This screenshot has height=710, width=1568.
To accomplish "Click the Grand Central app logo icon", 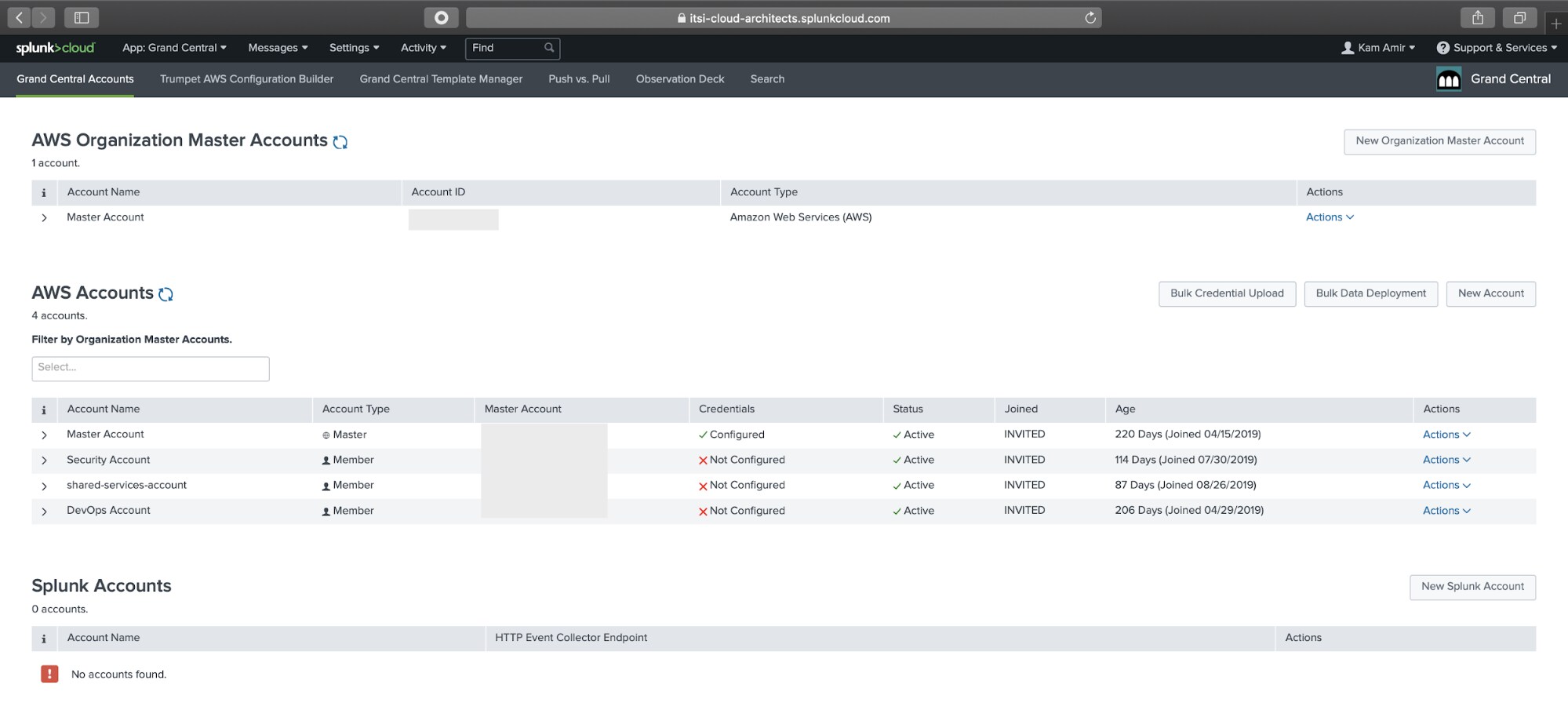I will pos(1448,79).
